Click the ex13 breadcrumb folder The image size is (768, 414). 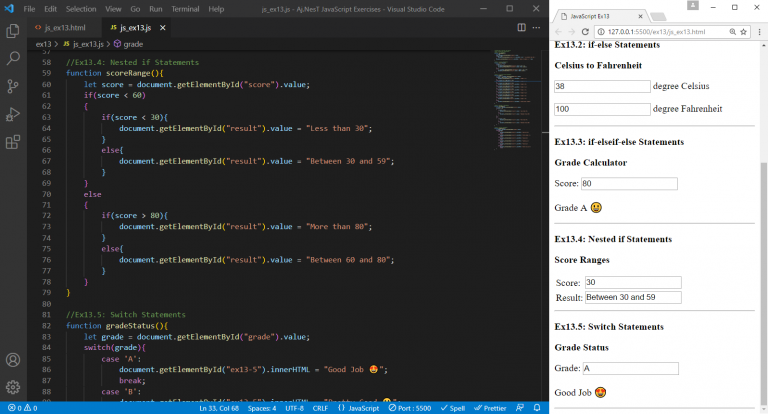point(45,44)
